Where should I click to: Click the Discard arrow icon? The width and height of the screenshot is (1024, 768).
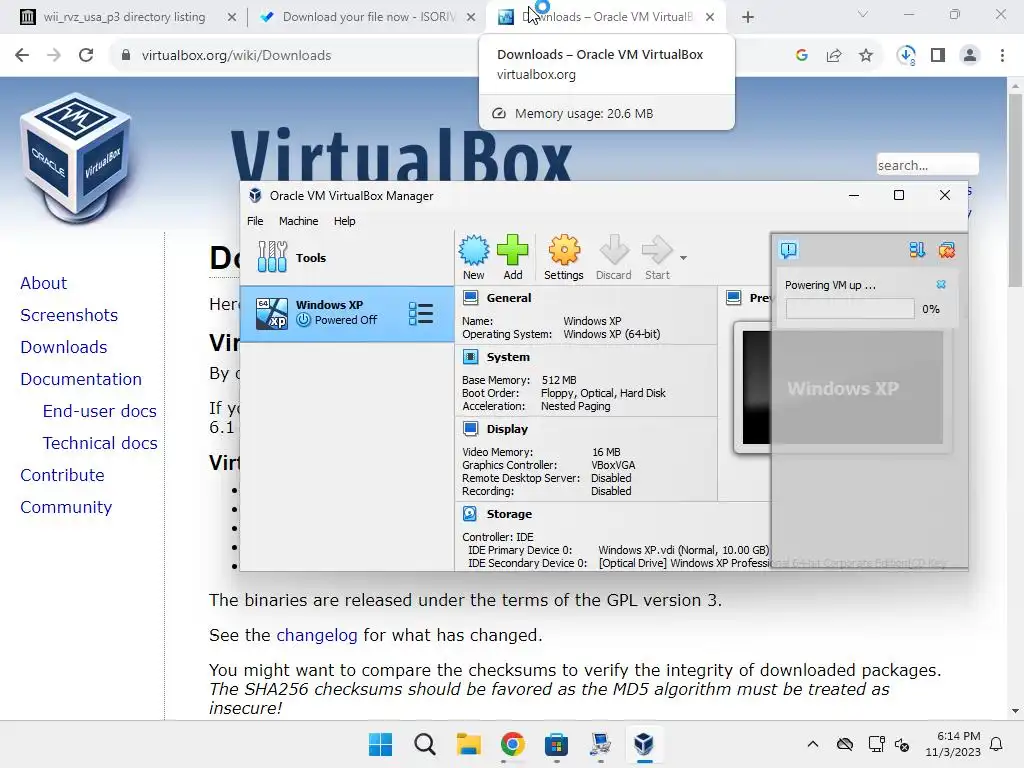(613, 257)
